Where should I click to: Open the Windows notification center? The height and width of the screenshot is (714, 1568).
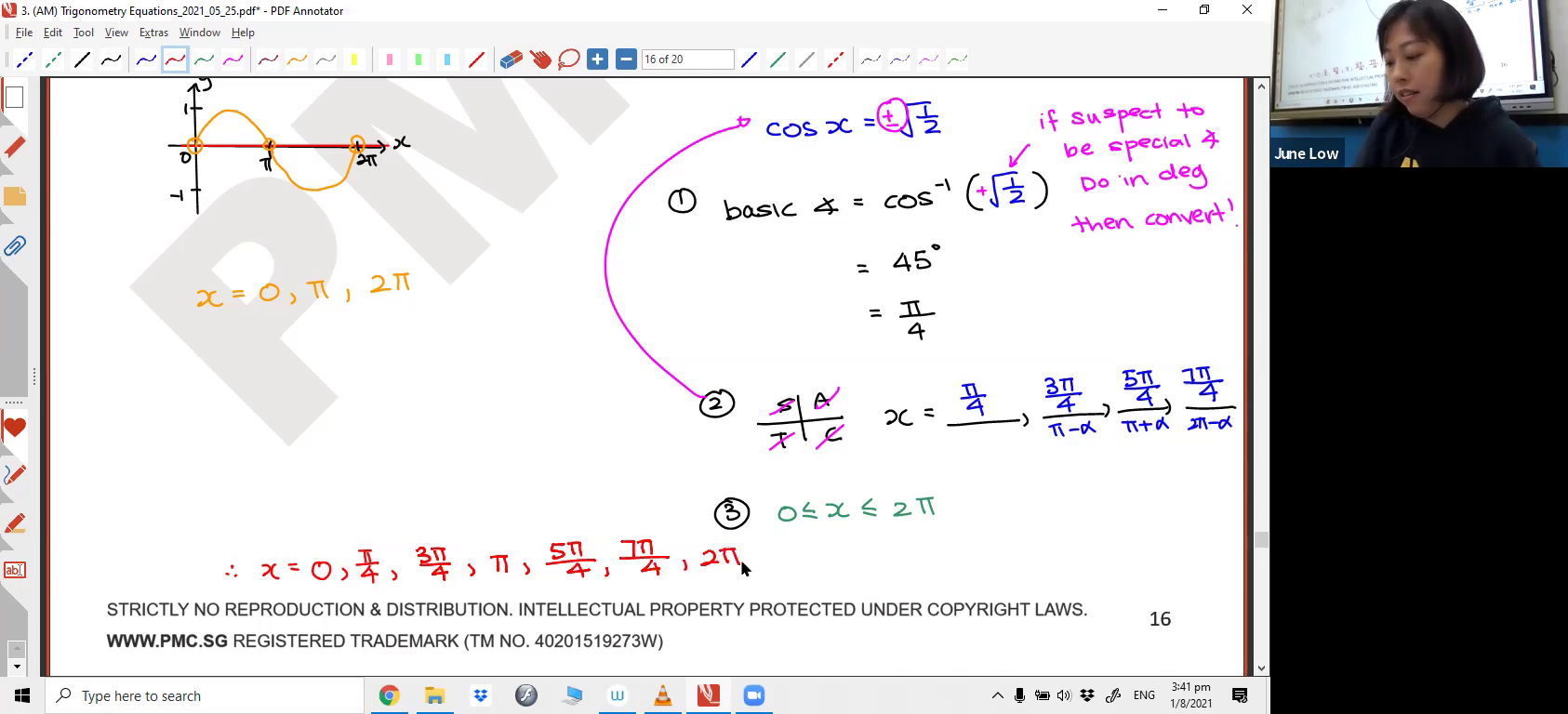[x=1240, y=695]
